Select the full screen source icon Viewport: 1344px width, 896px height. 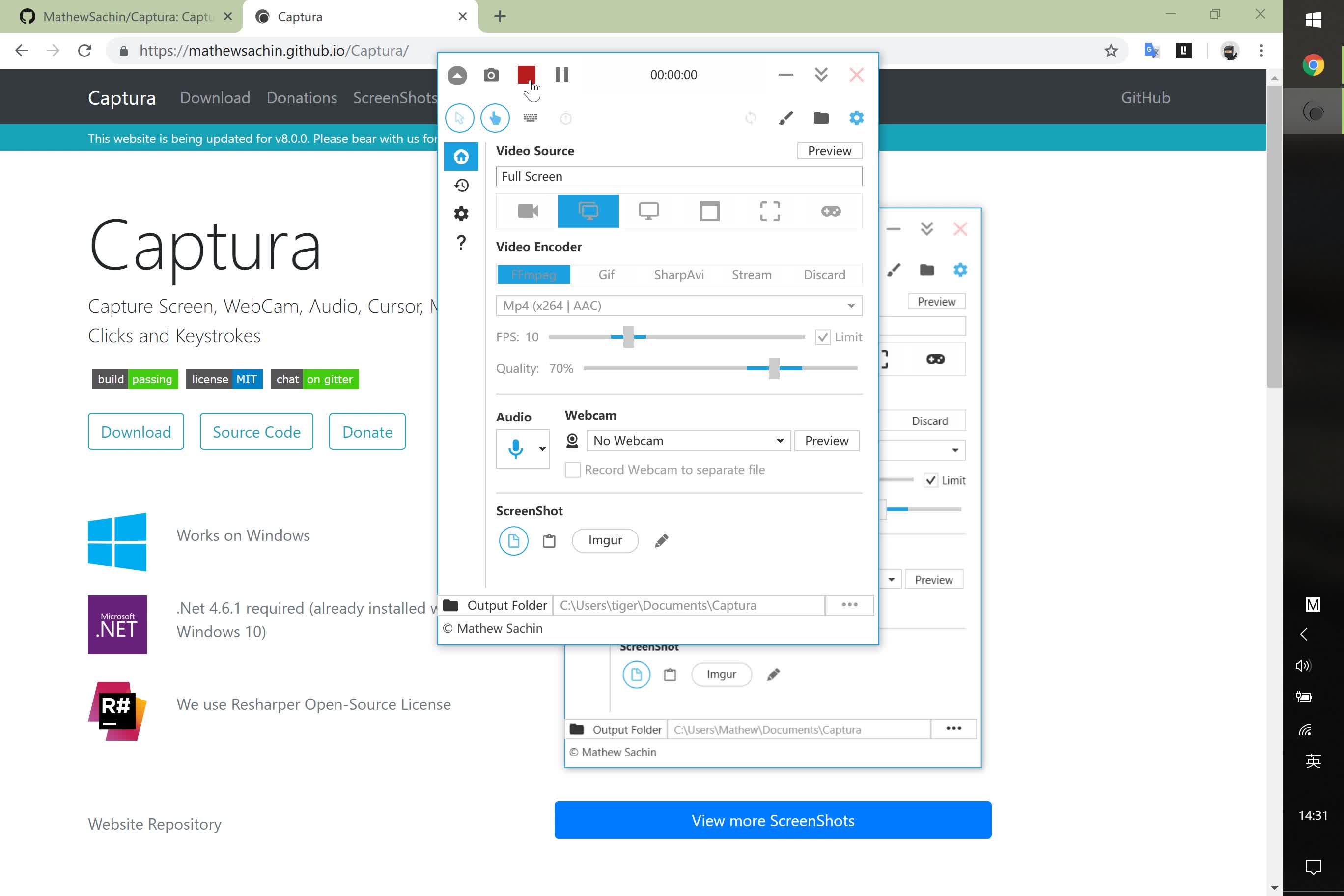click(x=588, y=211)
